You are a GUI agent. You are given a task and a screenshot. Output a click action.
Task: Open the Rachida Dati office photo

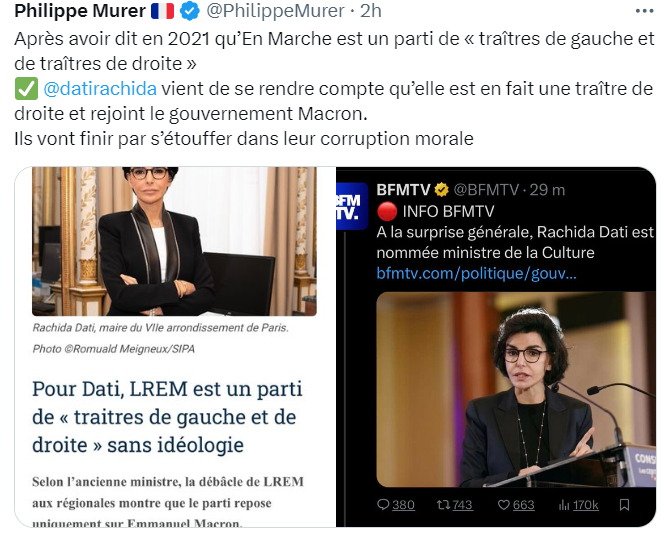coord(174,241)
